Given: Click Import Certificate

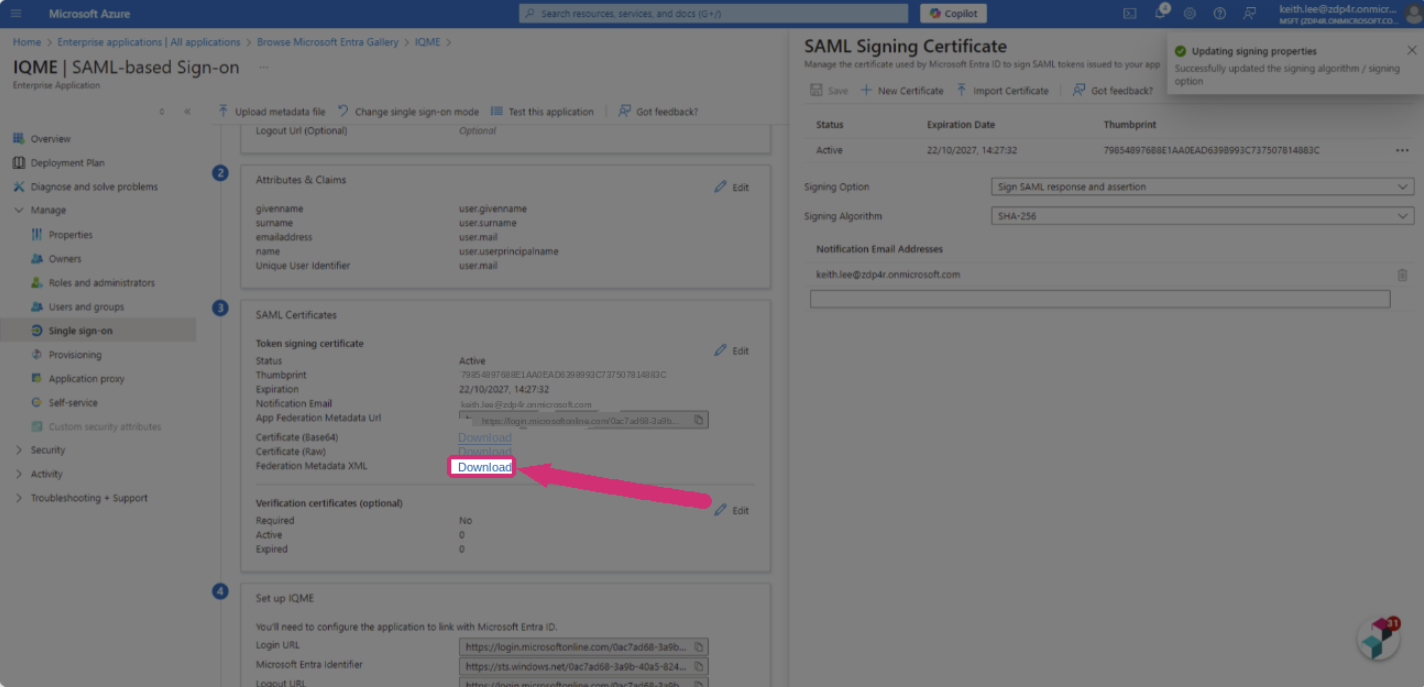Looking at the screenshot, I should point(1003,91).
